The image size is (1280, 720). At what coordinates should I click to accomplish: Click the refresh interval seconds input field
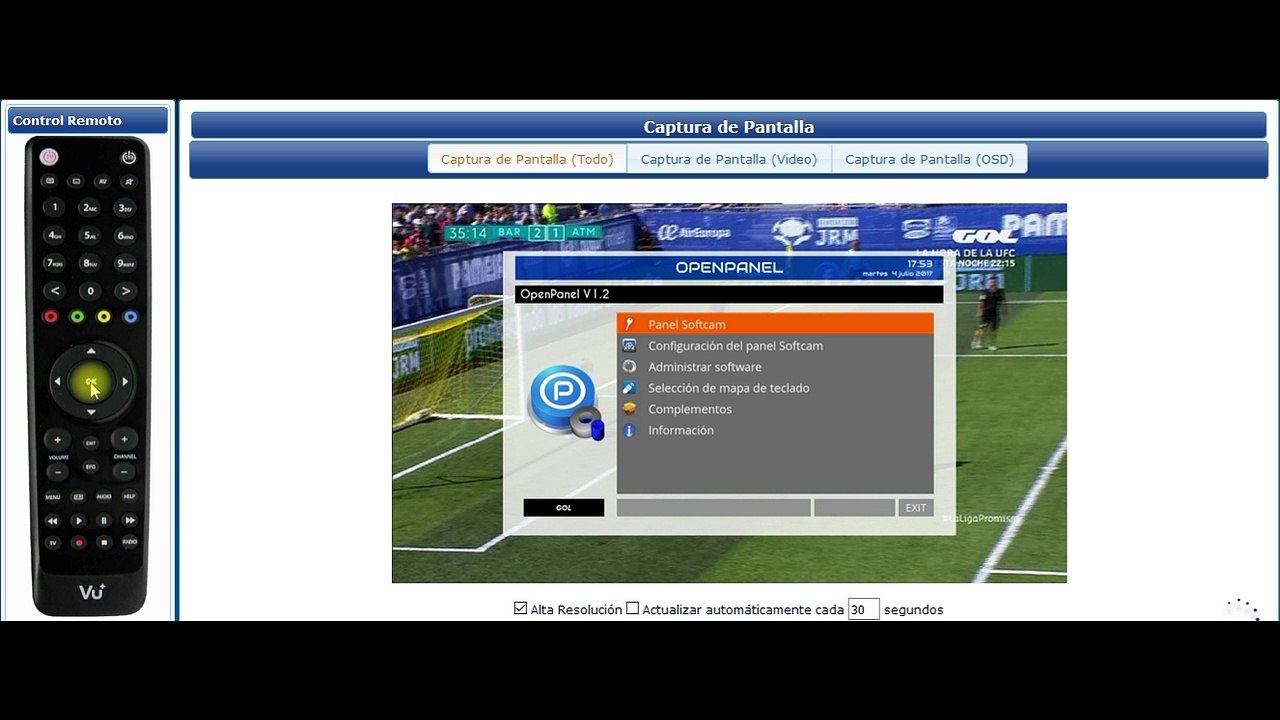[863, 609]
